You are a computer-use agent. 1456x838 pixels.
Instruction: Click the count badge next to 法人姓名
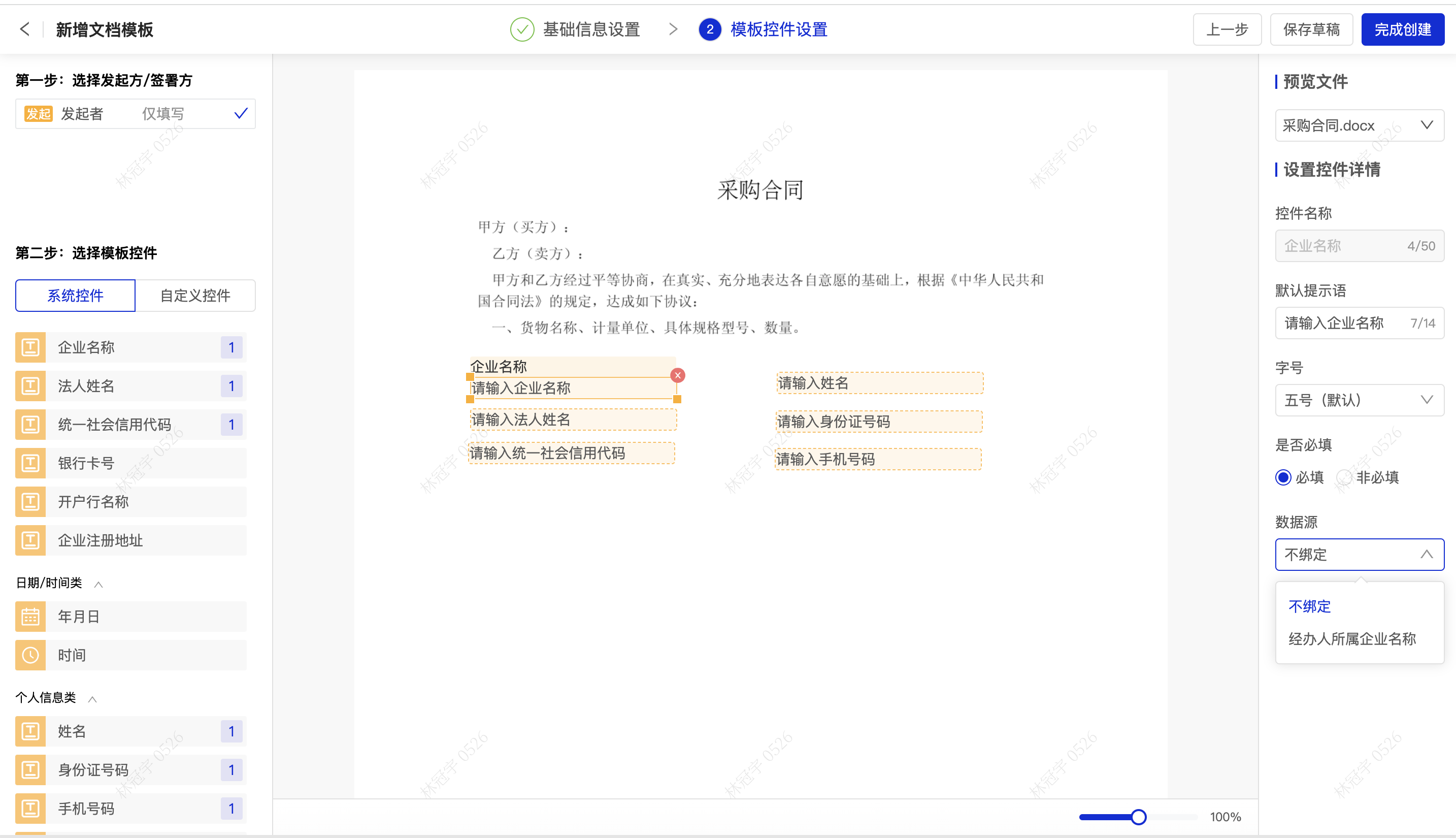[x=231, y=386]
